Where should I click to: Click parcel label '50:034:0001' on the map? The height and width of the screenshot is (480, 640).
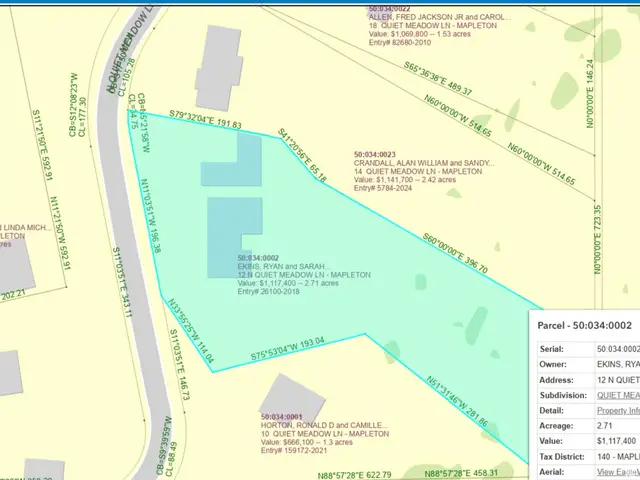pos(282,417)
